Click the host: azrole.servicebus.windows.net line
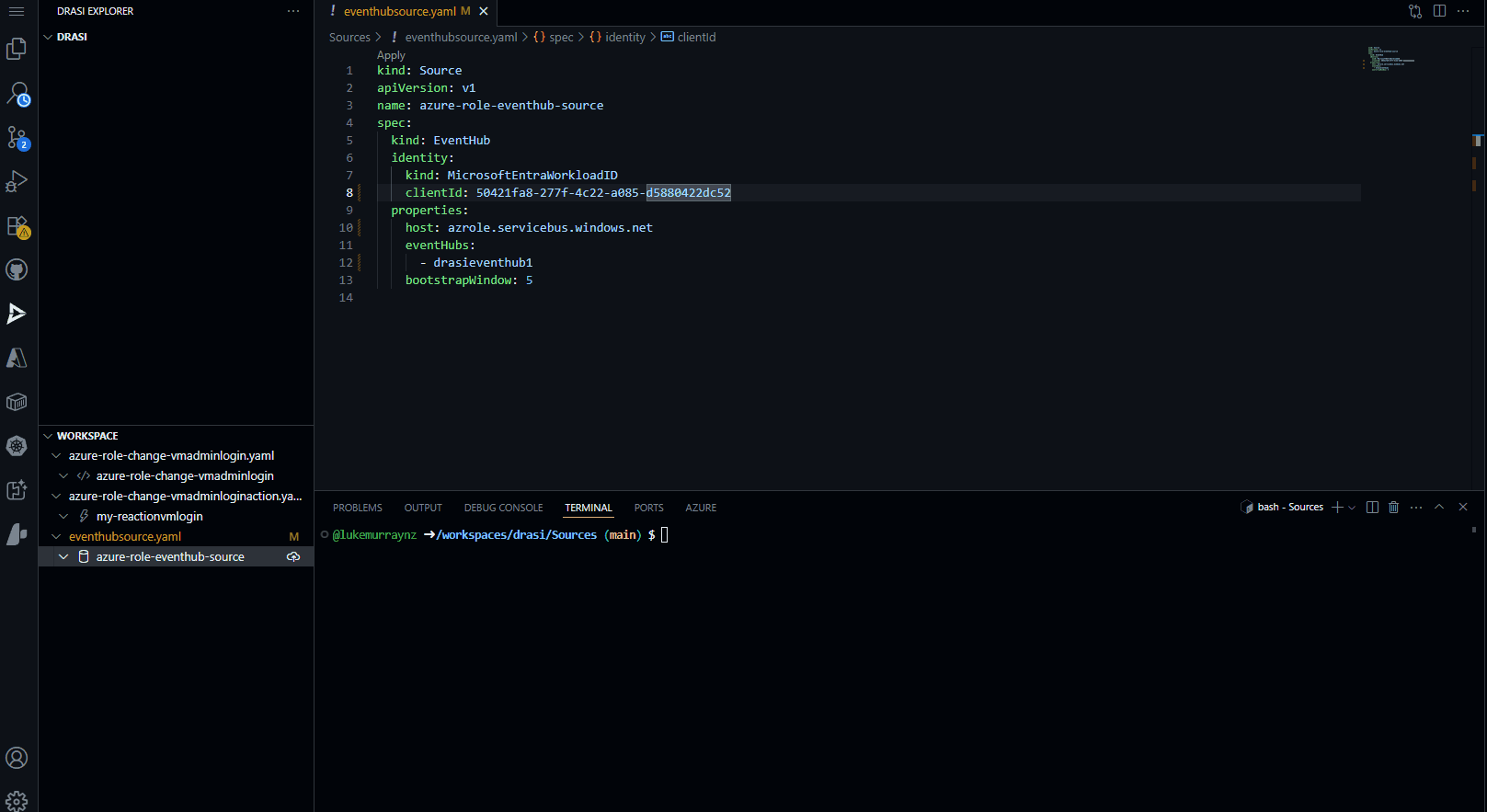The image size is (1487, 812). point(529,227)
